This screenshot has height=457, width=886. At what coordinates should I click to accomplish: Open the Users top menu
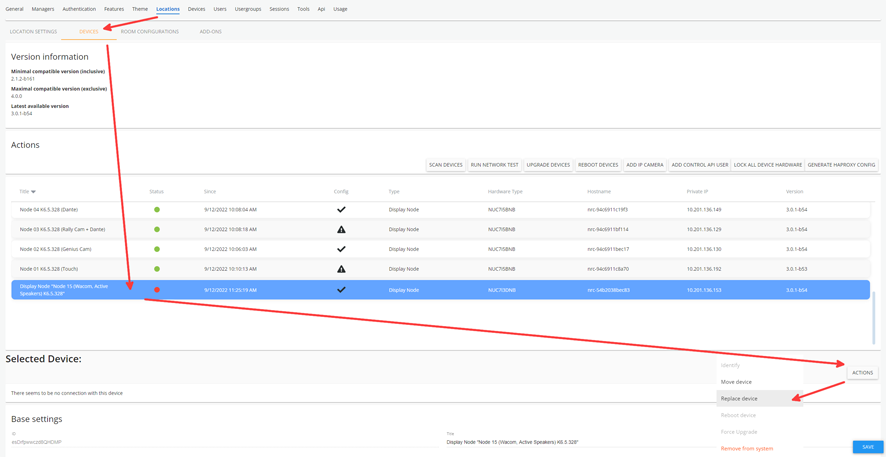tap(220, 9)
